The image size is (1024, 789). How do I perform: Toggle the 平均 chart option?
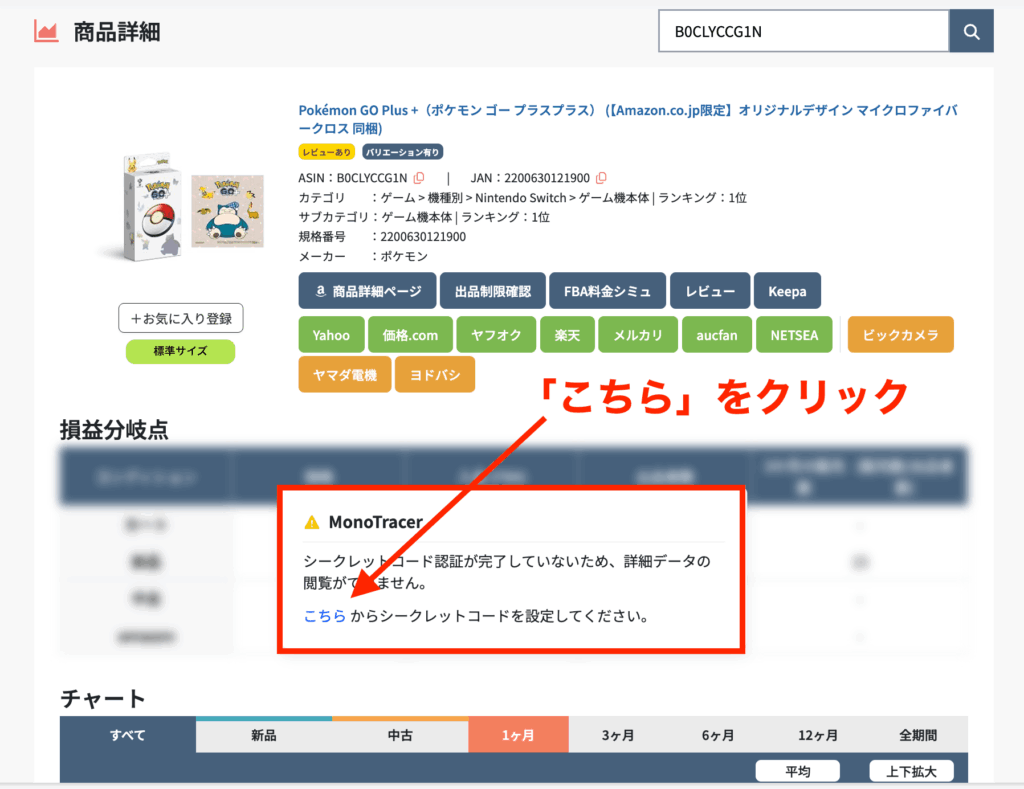coord(797,771)
